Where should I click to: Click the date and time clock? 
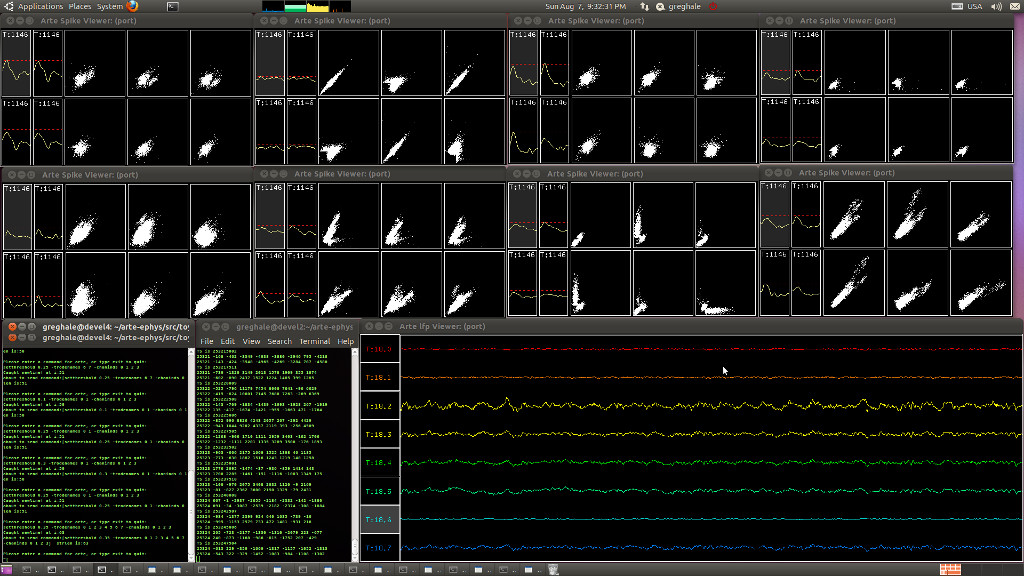[585, 7]
